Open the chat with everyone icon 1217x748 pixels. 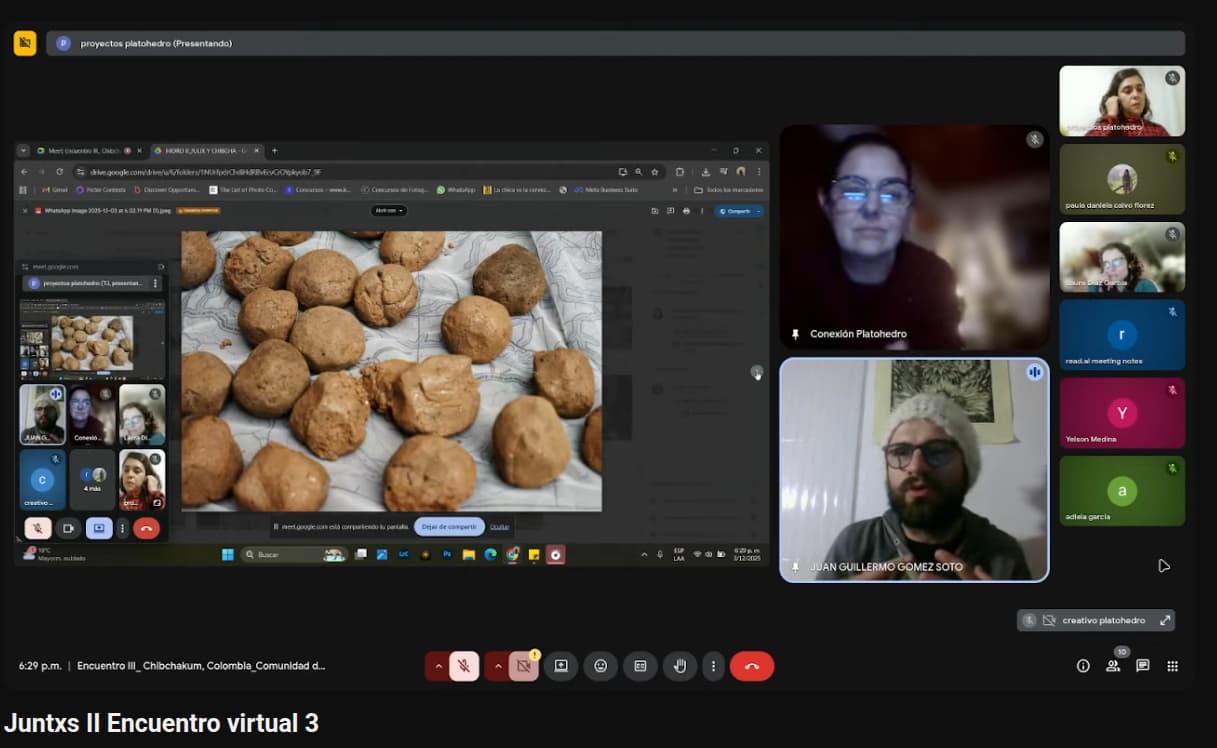pyautogui.click(x=1143, y=666)
